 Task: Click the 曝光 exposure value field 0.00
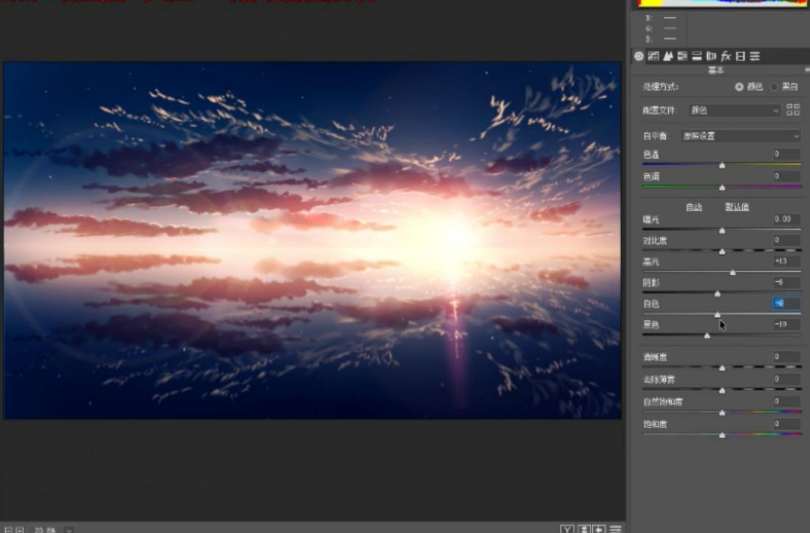pos(786,219)
